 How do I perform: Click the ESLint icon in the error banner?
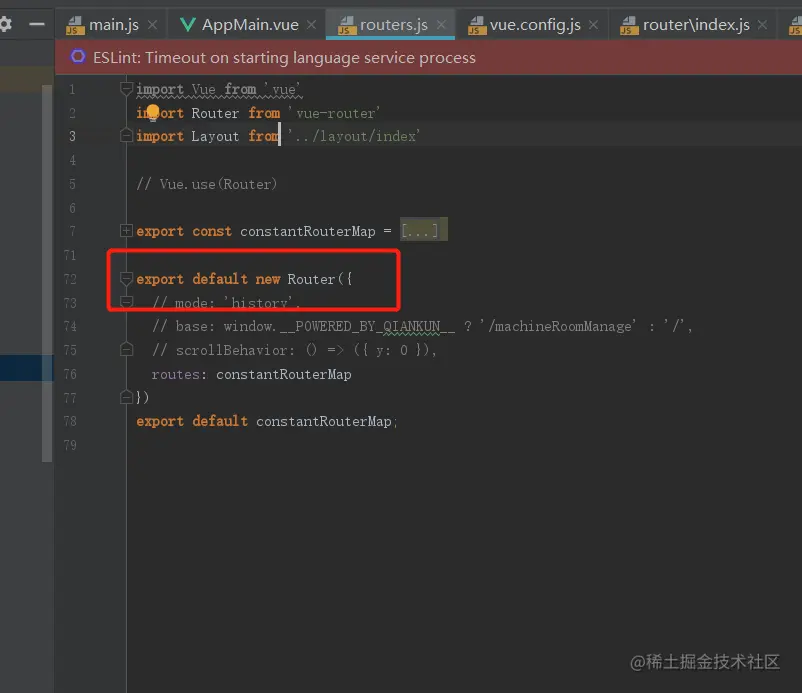coord(78,56)
